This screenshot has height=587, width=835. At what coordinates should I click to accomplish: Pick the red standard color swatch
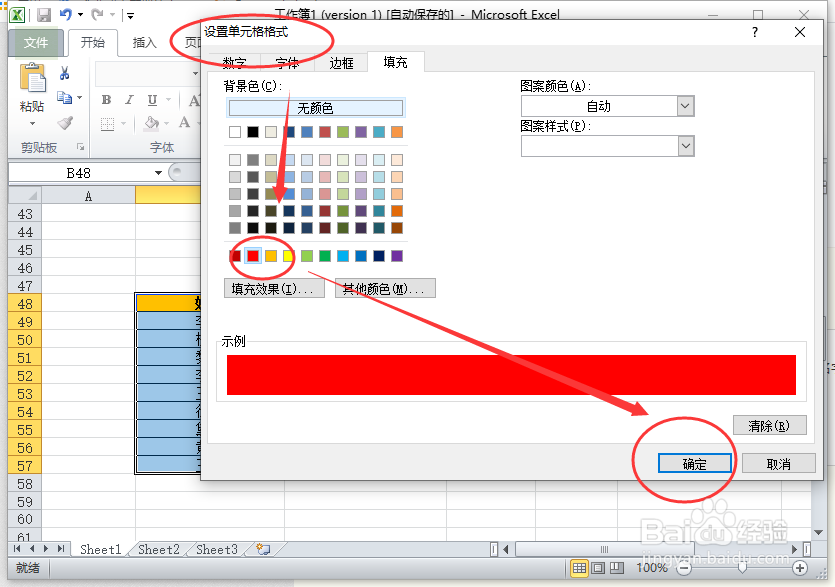pyautogui.click(x=253, y=256)
